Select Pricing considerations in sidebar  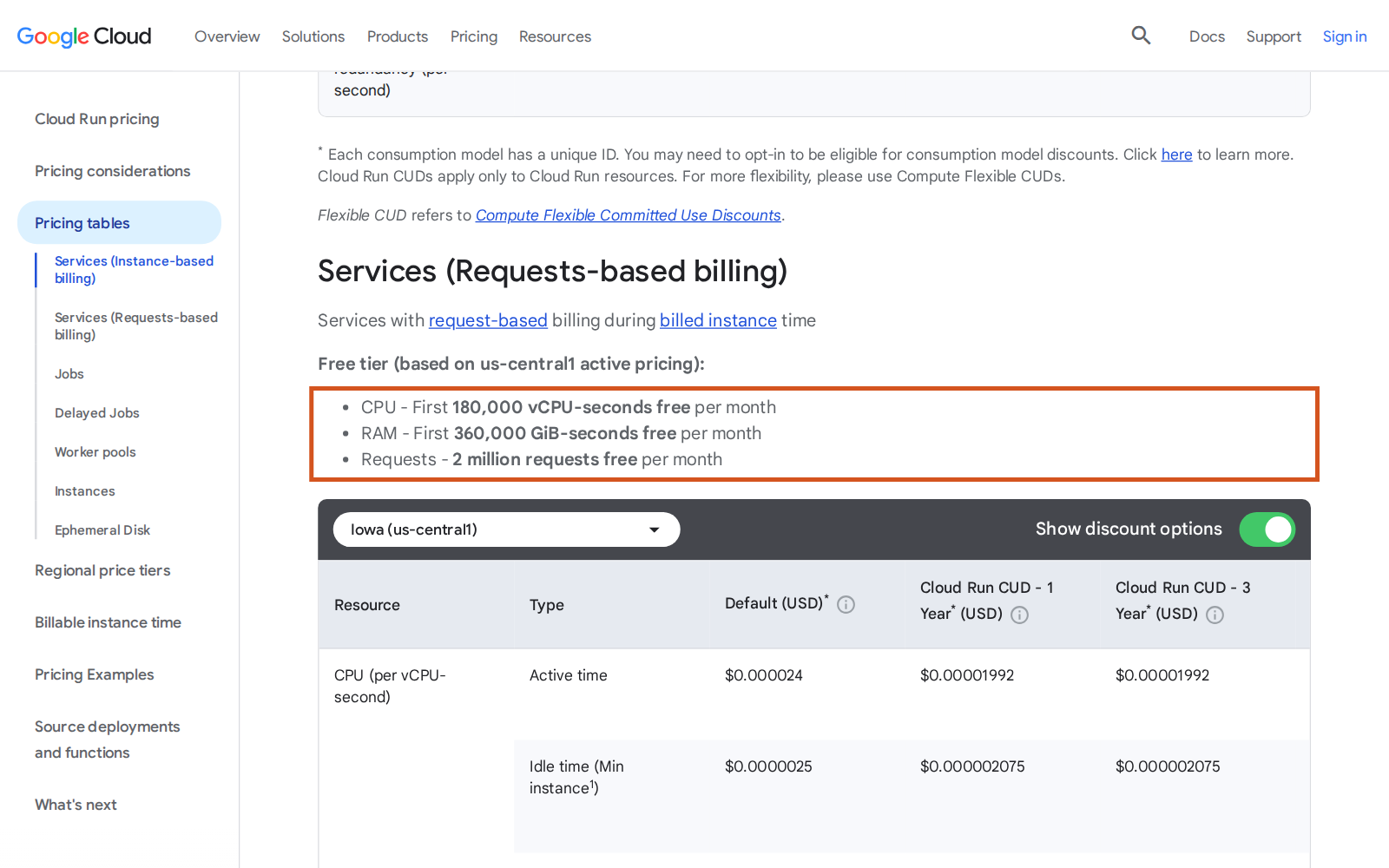click(x=113, y=171)
